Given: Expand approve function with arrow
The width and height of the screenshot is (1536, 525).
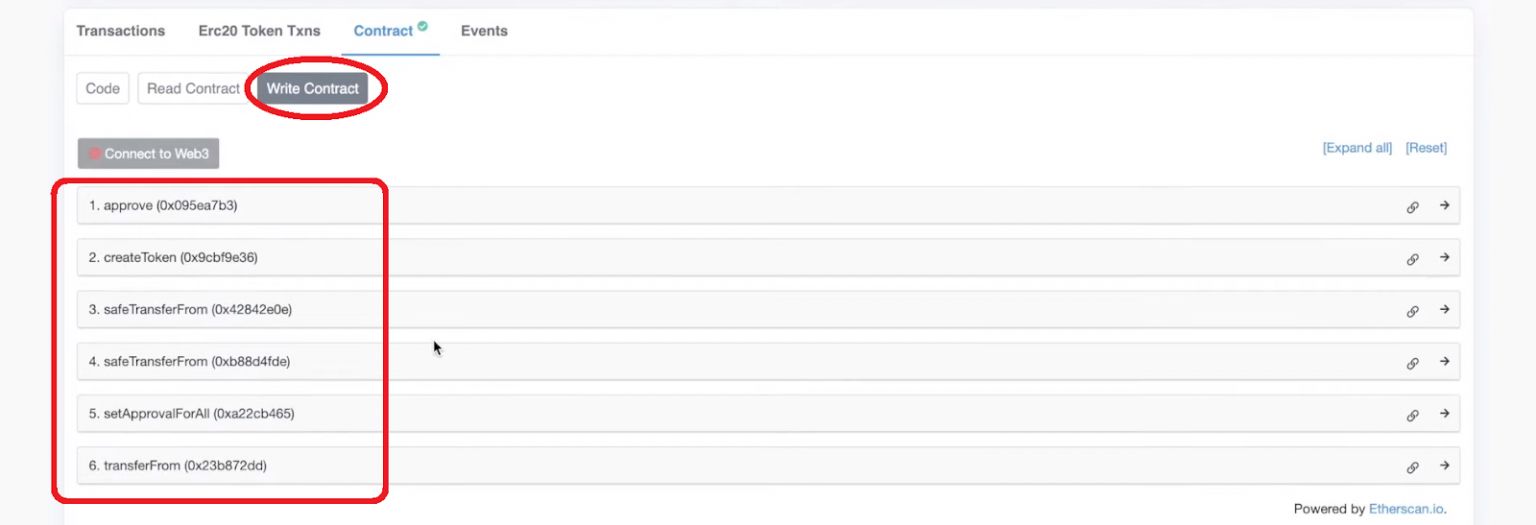Looking at the screenshot, I should click(x=1444, y=205).
